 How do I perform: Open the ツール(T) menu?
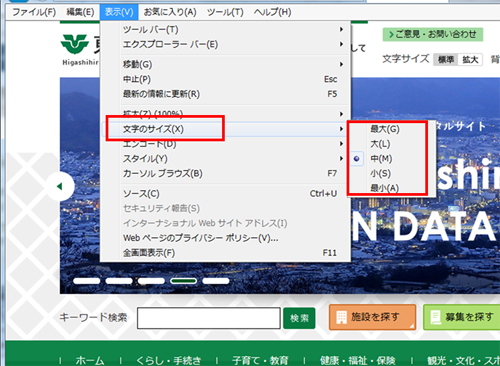point(225,12)
